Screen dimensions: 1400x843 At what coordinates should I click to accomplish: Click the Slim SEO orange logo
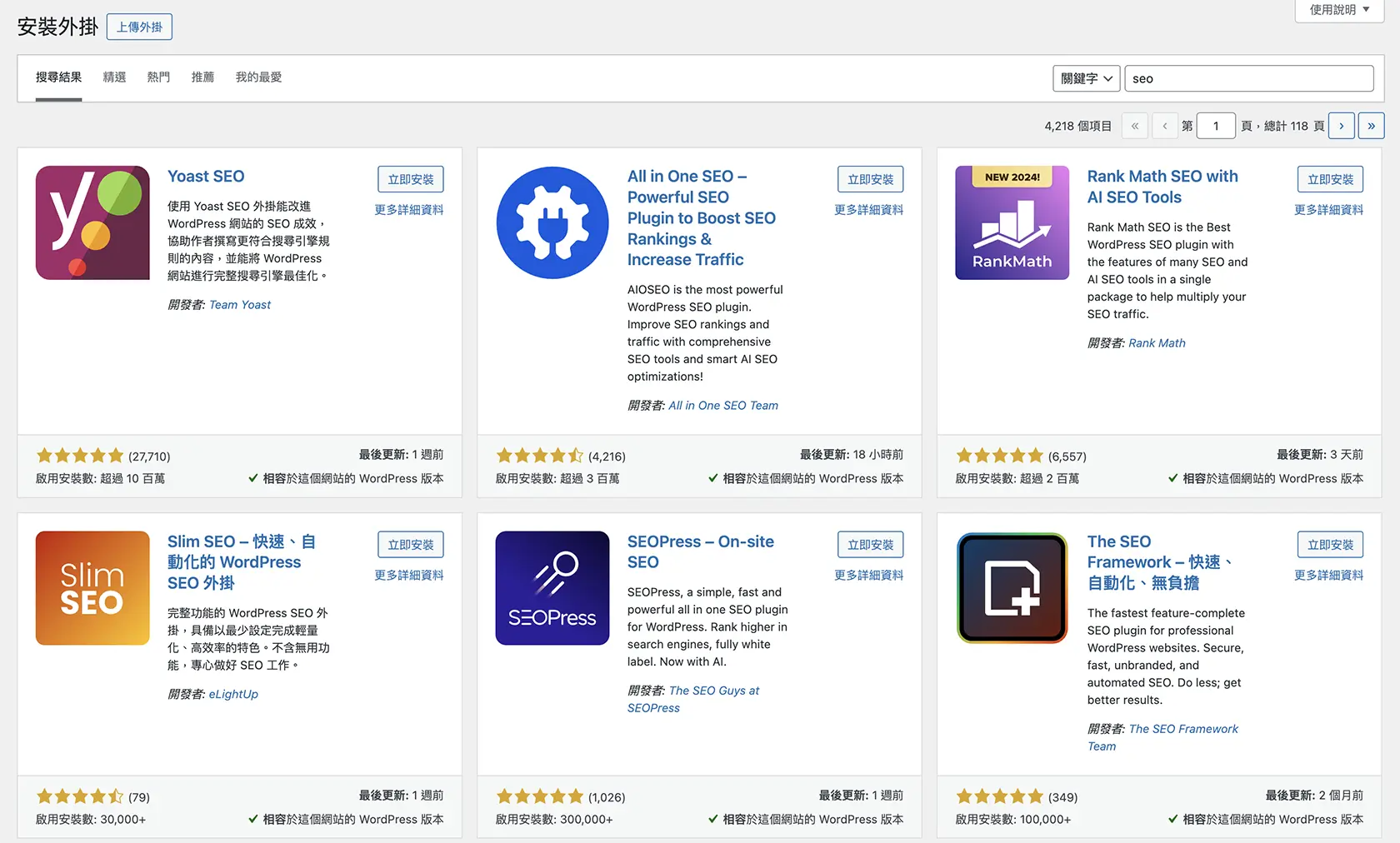coord(92,588)
